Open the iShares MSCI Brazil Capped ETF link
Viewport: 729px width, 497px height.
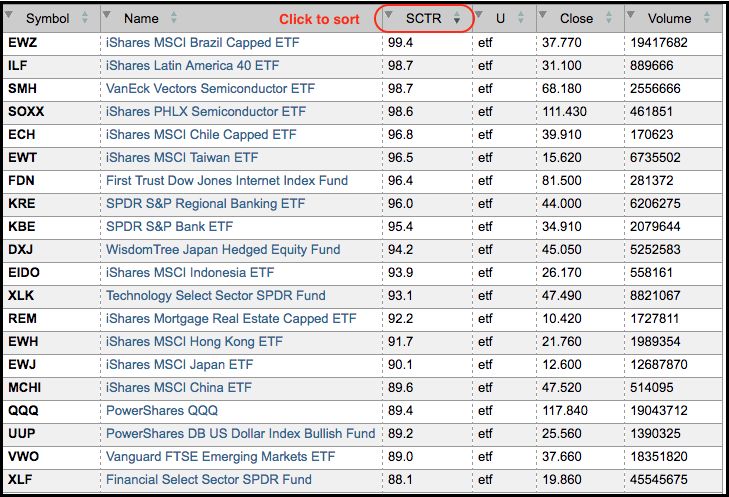(202, 43)
